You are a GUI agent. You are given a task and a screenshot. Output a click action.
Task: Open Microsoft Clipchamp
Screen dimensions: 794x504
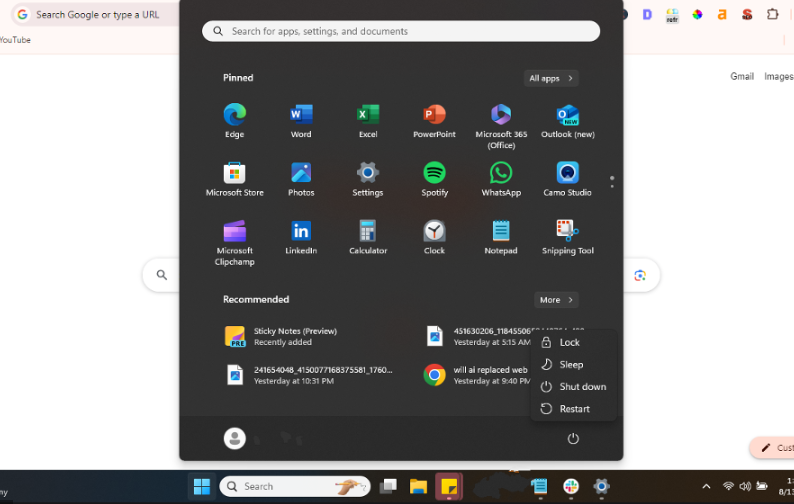(x=234, y=243)
